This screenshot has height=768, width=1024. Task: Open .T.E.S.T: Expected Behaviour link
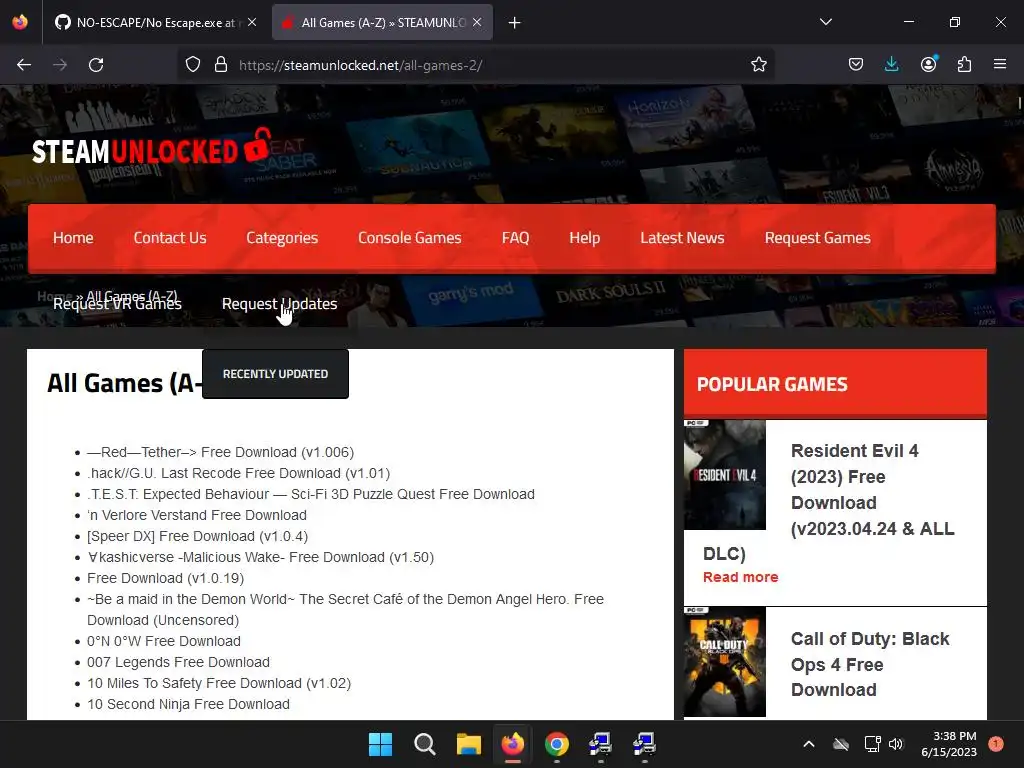point(311,494)
